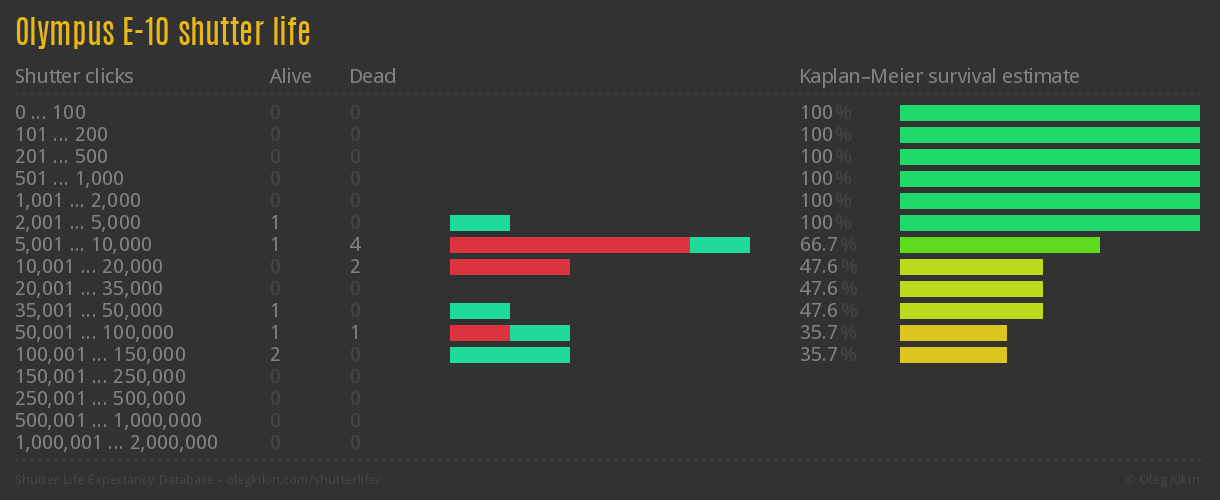Click the yellow survival bar in the 100,001 … 150,000 row

pos(953,355)
